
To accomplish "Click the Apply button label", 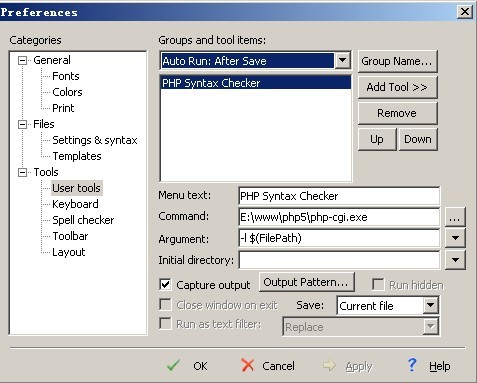I will coord(359,367).
